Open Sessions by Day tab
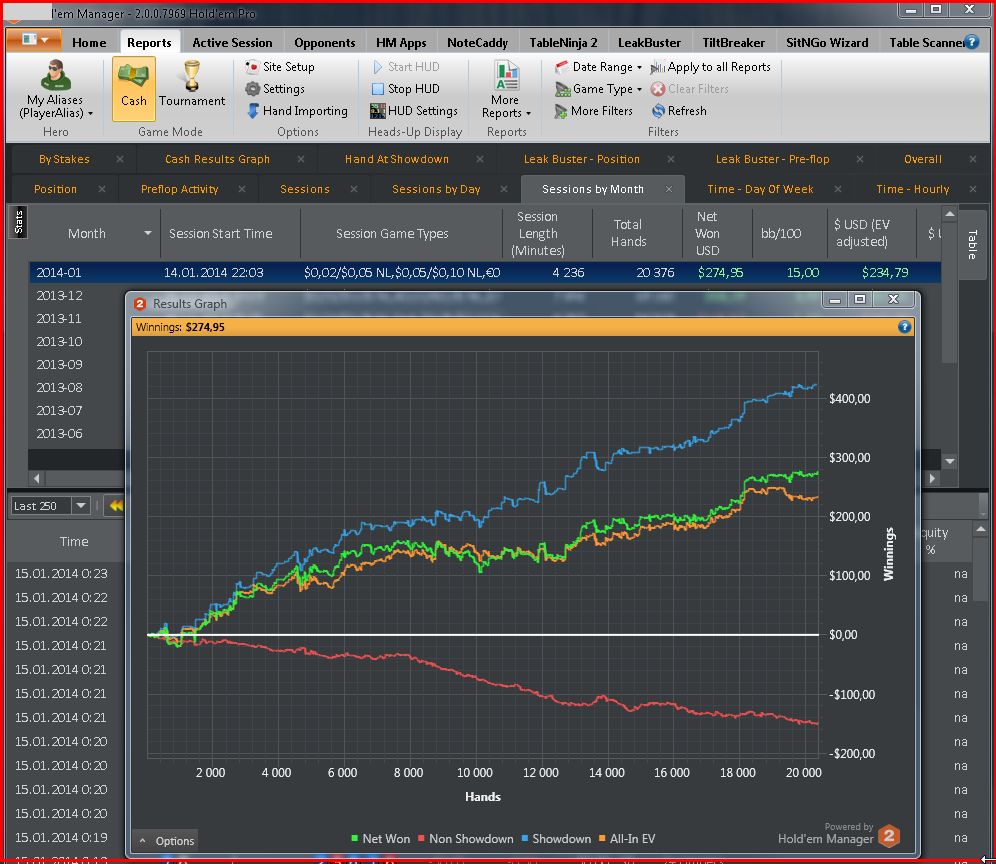This screenshot has height=864, width=996. 436,189
